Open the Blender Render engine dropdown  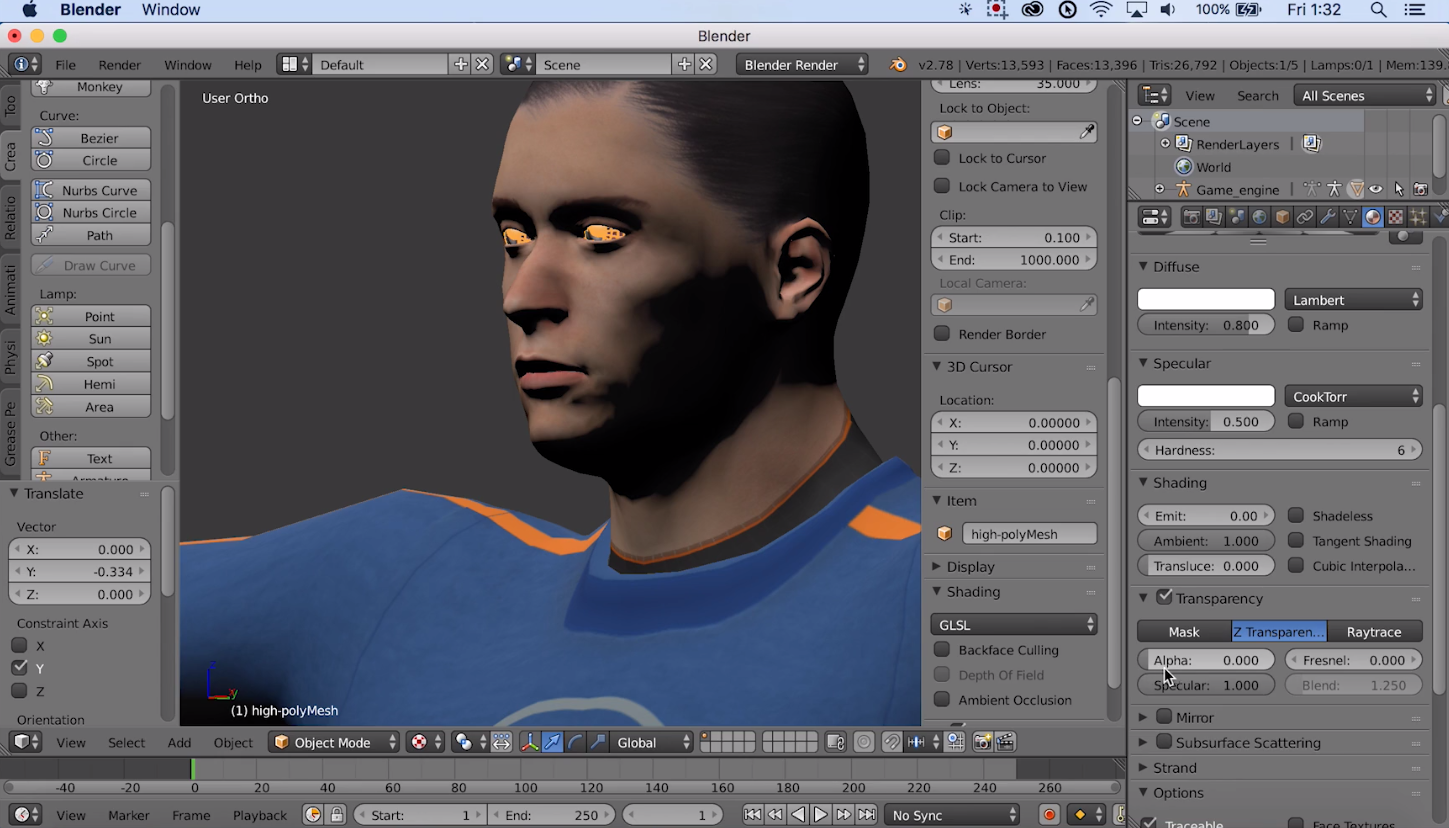point(802,64)
